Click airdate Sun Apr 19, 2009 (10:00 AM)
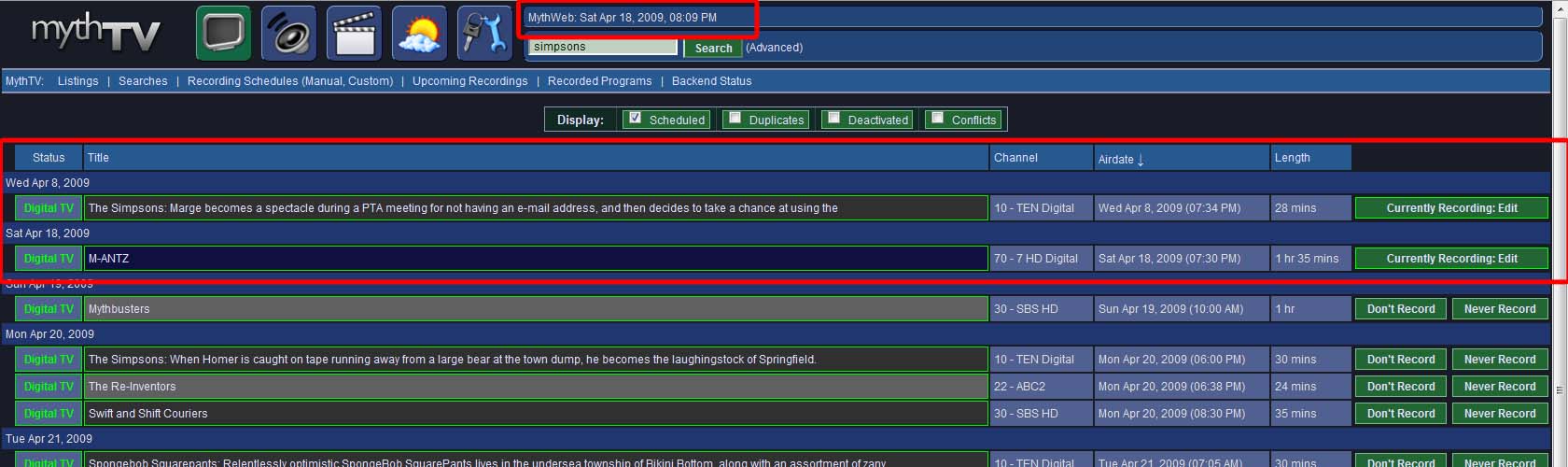Viewport: 1568px width, 467px height. [1181, 309]
